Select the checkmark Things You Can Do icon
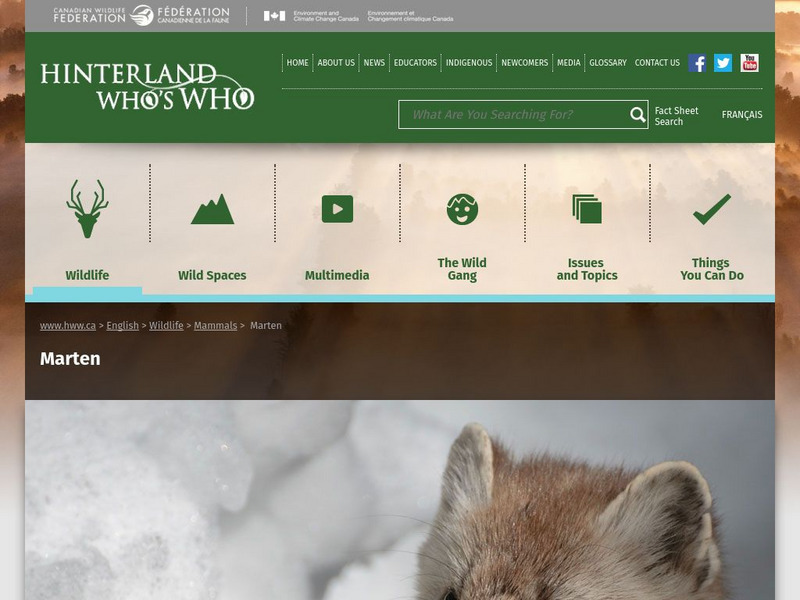The width and height of the screenshot is (800, 600). coord(711,209)
